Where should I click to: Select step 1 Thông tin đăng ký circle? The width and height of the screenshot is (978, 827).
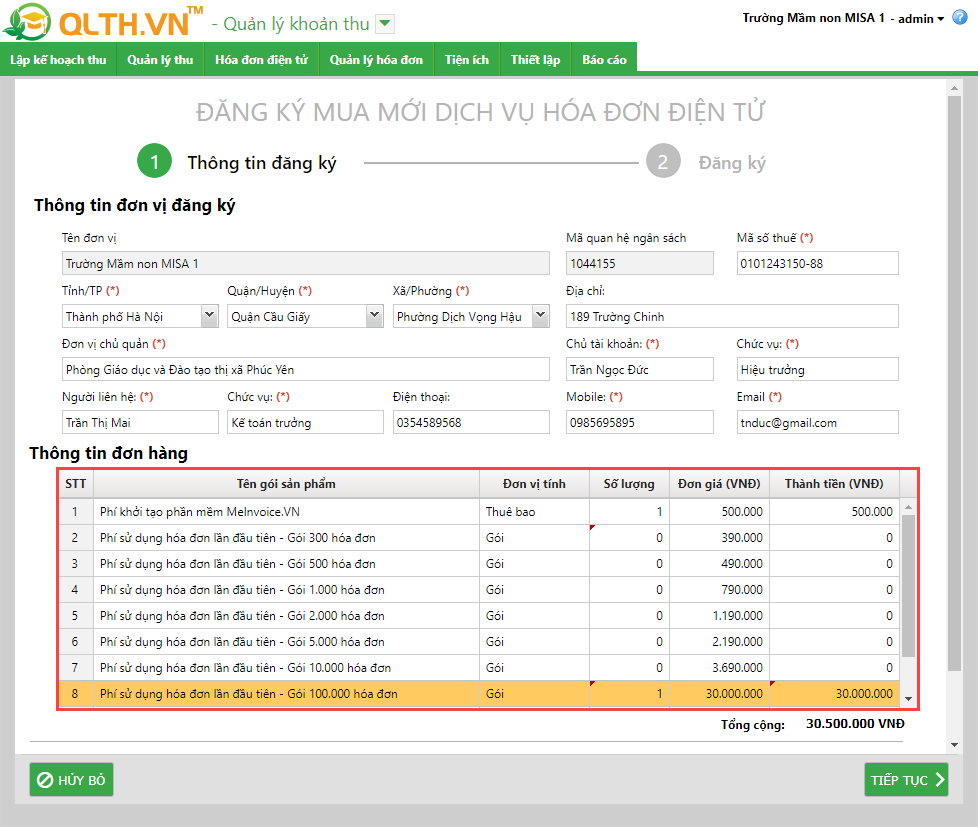pyautogui.click(x=154, y=162)
